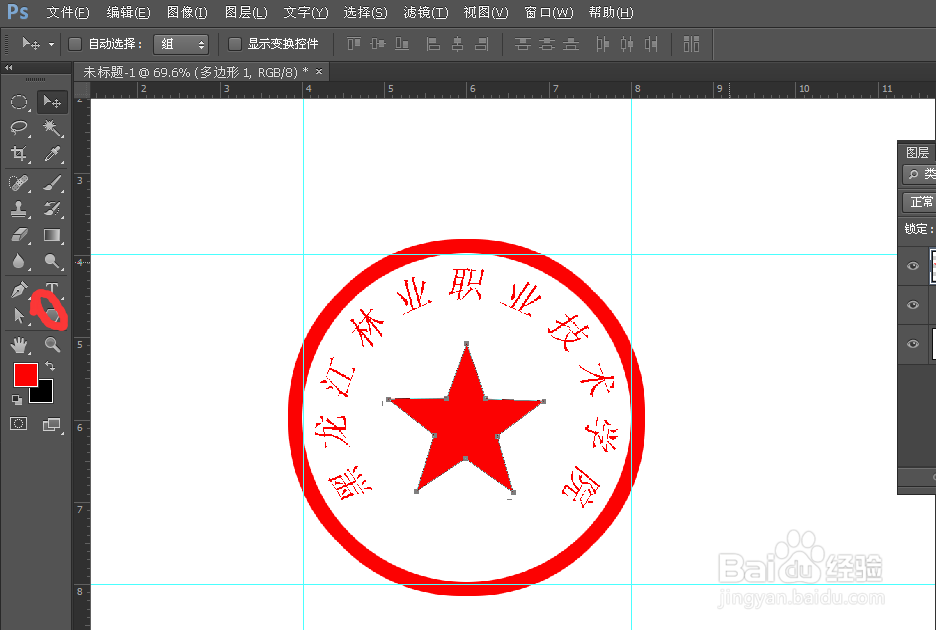Select the Brush tool
The image size is (936, 630).
tap(52, 182)
